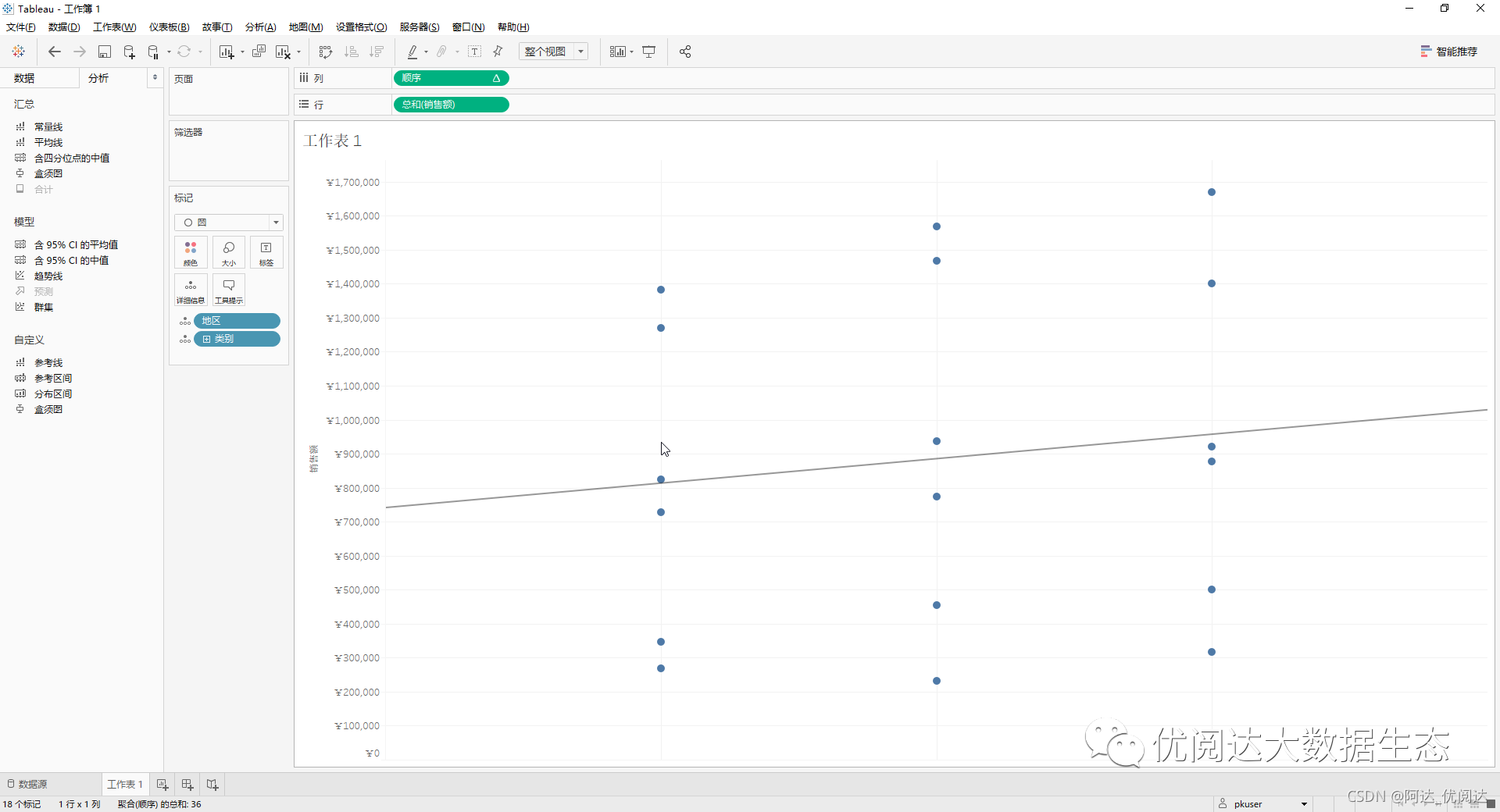Expand new worksheet dropdown arrow
Image resolution: width=1500 pixels, height=812 pixels.
point(242,52)
